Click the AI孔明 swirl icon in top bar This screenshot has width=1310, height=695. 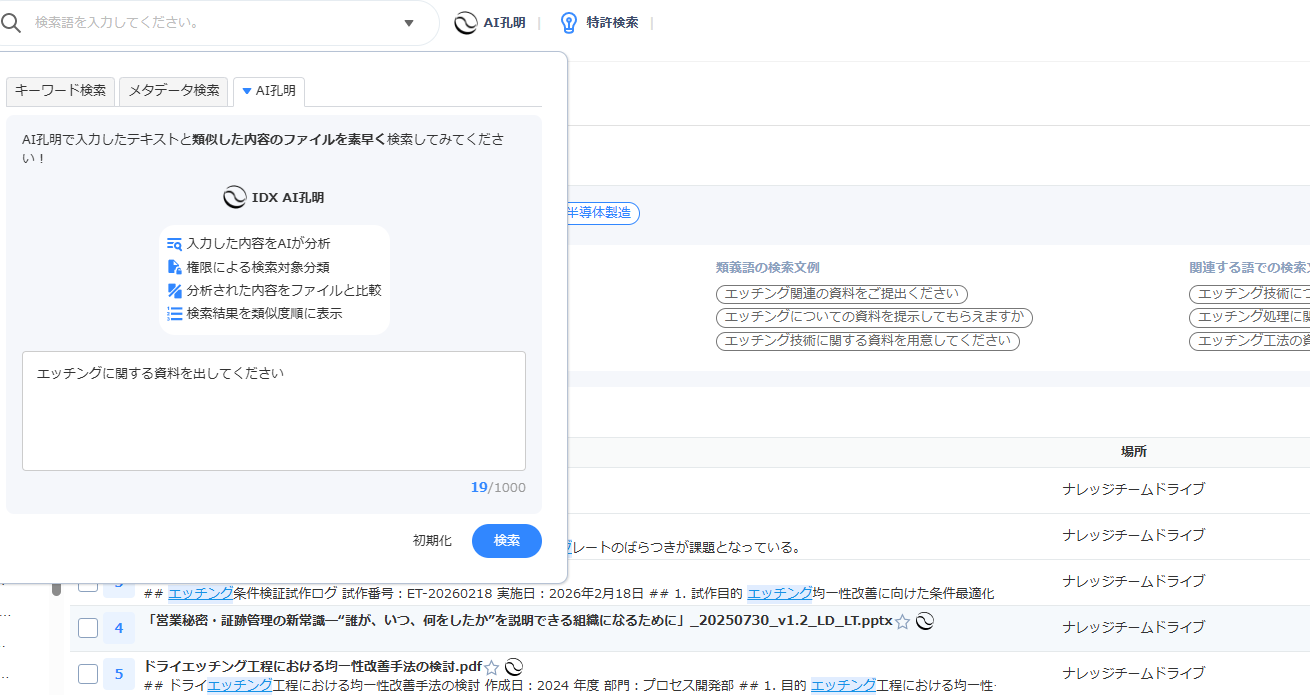(465, 22)
